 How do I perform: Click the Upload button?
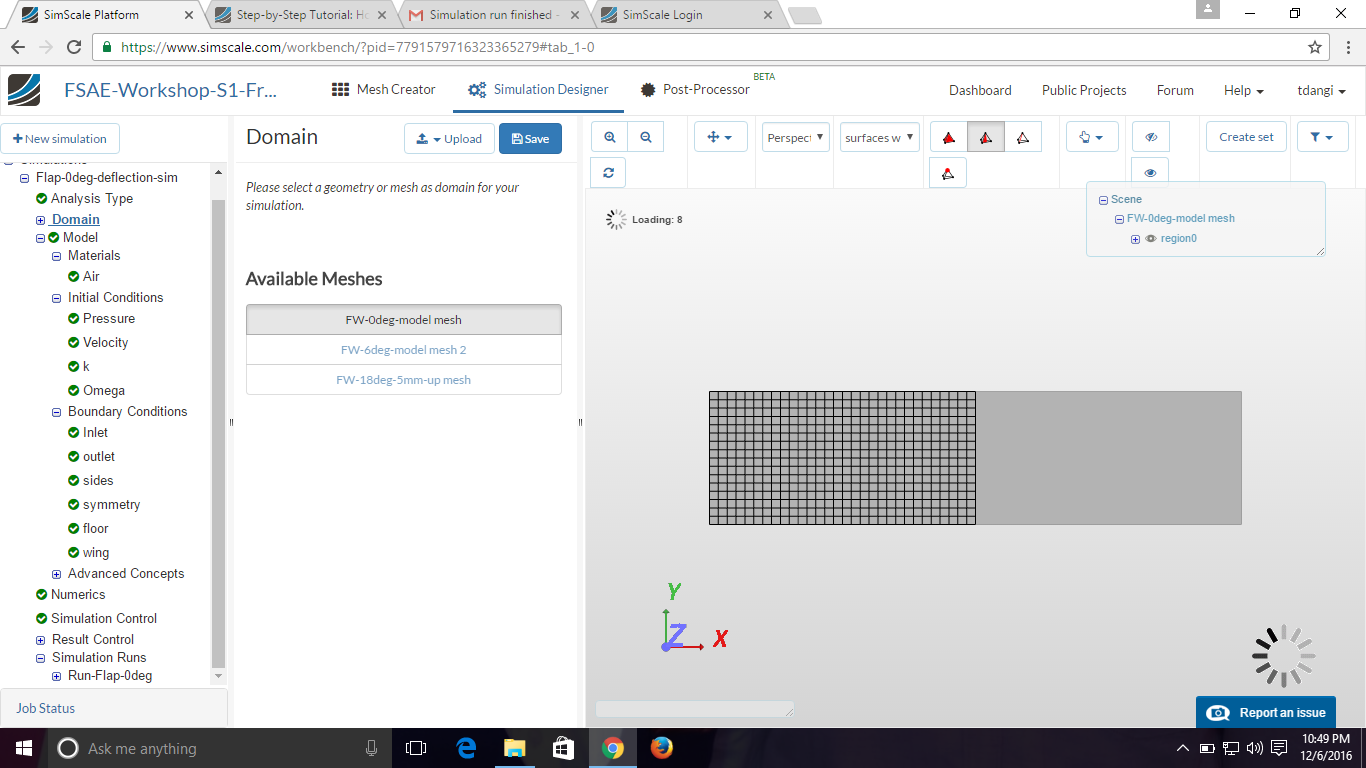click(x=449, y=139)
